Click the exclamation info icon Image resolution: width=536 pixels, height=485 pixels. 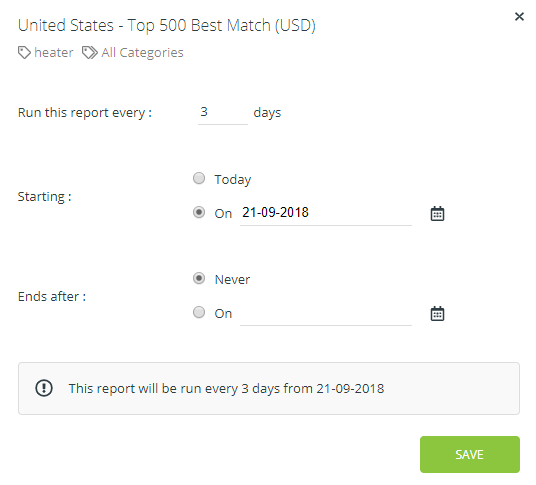coord(44,388)
